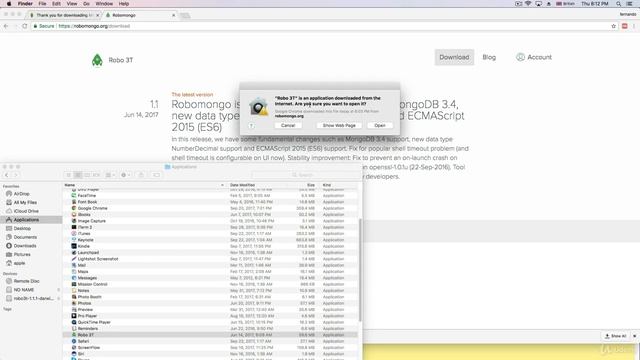Select Downloads in the Finder sidebar
The image size is (640, 360).
[x=25, y=246]
